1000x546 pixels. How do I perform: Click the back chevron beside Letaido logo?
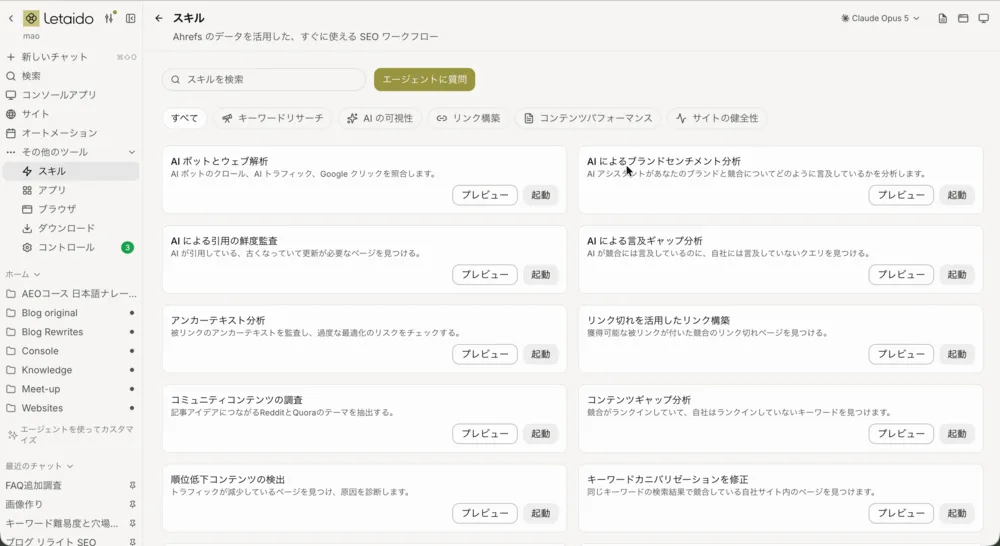(11, 18)
